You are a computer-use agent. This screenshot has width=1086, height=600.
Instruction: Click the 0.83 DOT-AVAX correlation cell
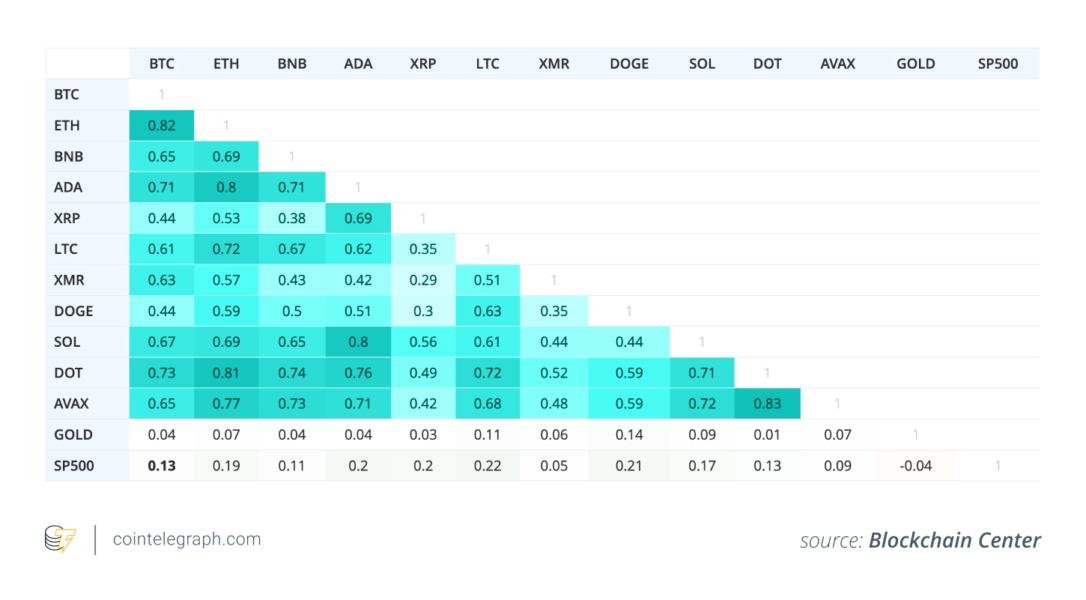[x=768, y=404]
